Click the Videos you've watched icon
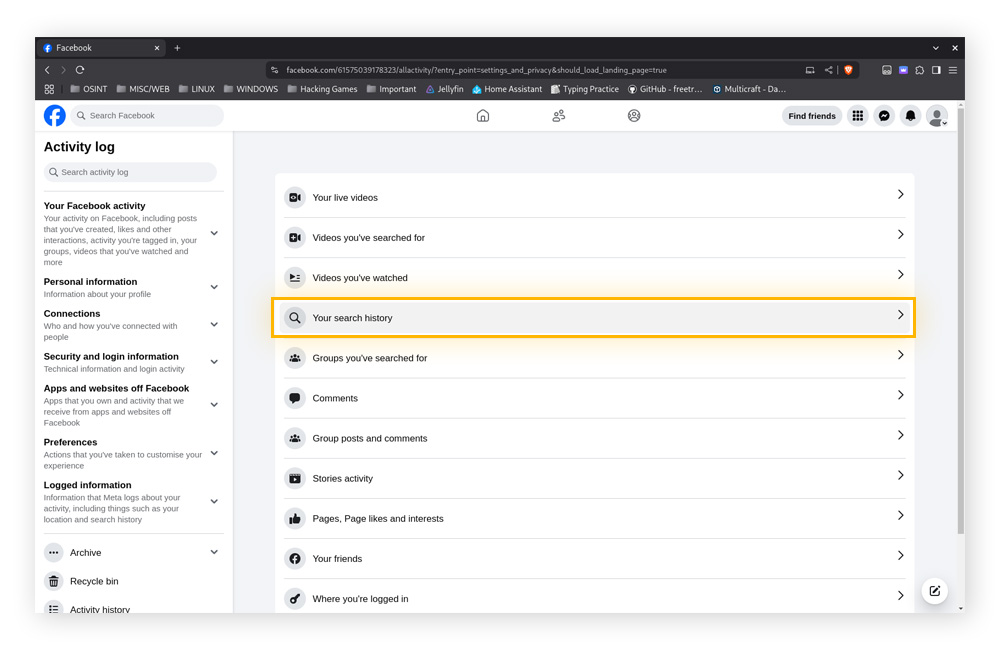This screenshot has height=650, width=1000. (x=295, y=277)
